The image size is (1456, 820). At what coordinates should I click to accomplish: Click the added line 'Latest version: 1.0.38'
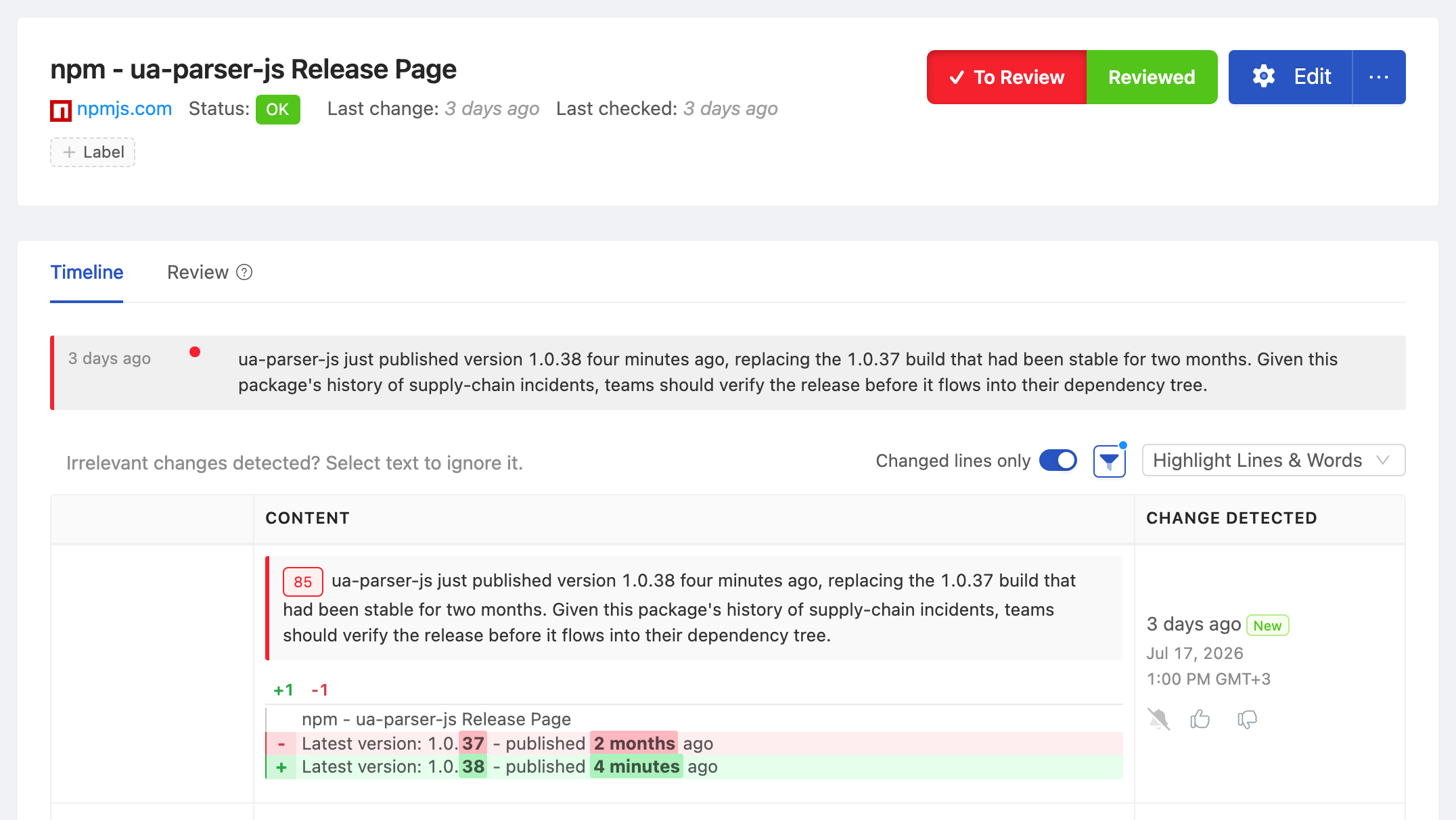tap(694, 767)
